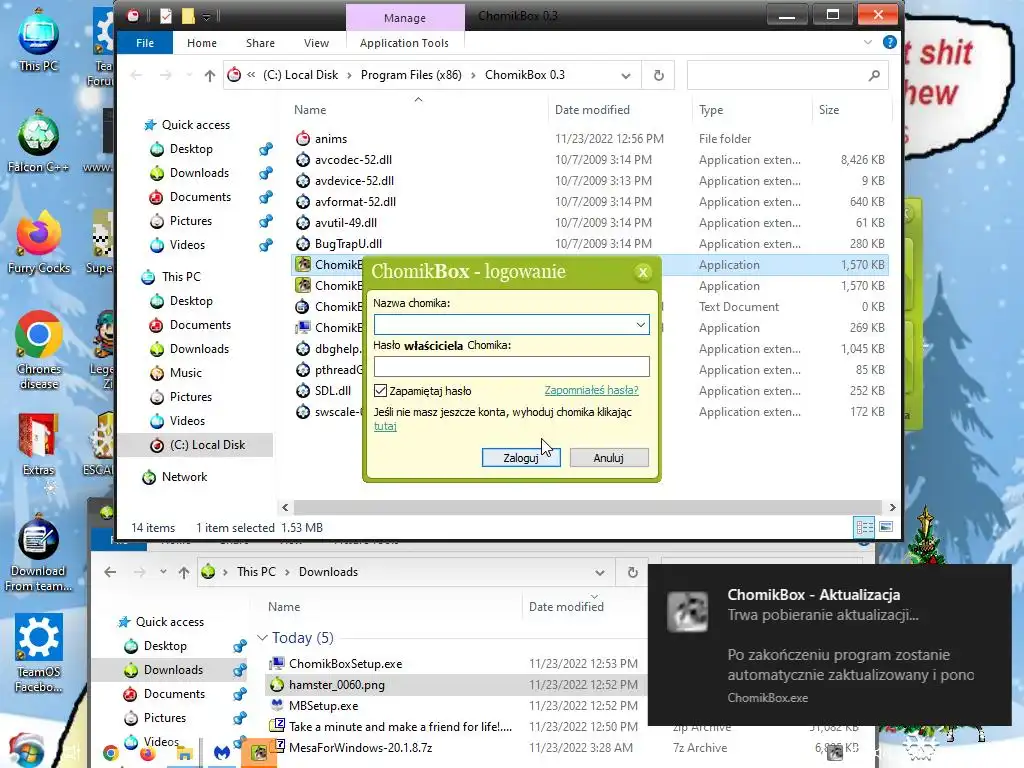Open Quick access in navigation pane
The width and height of the screenshot is (1024, 768).
coord(195,125)
